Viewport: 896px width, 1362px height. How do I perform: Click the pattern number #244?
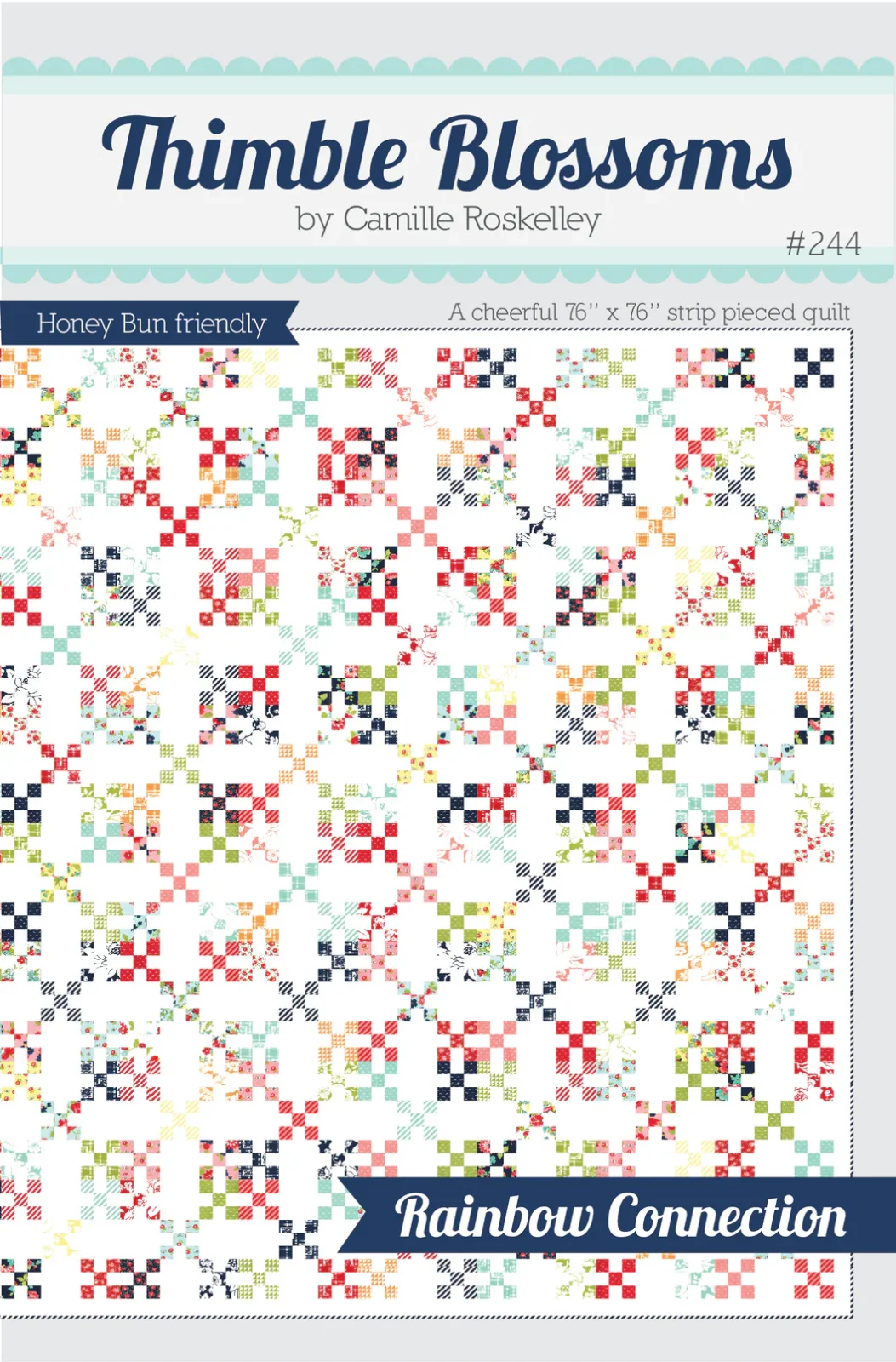coord(823,244)
